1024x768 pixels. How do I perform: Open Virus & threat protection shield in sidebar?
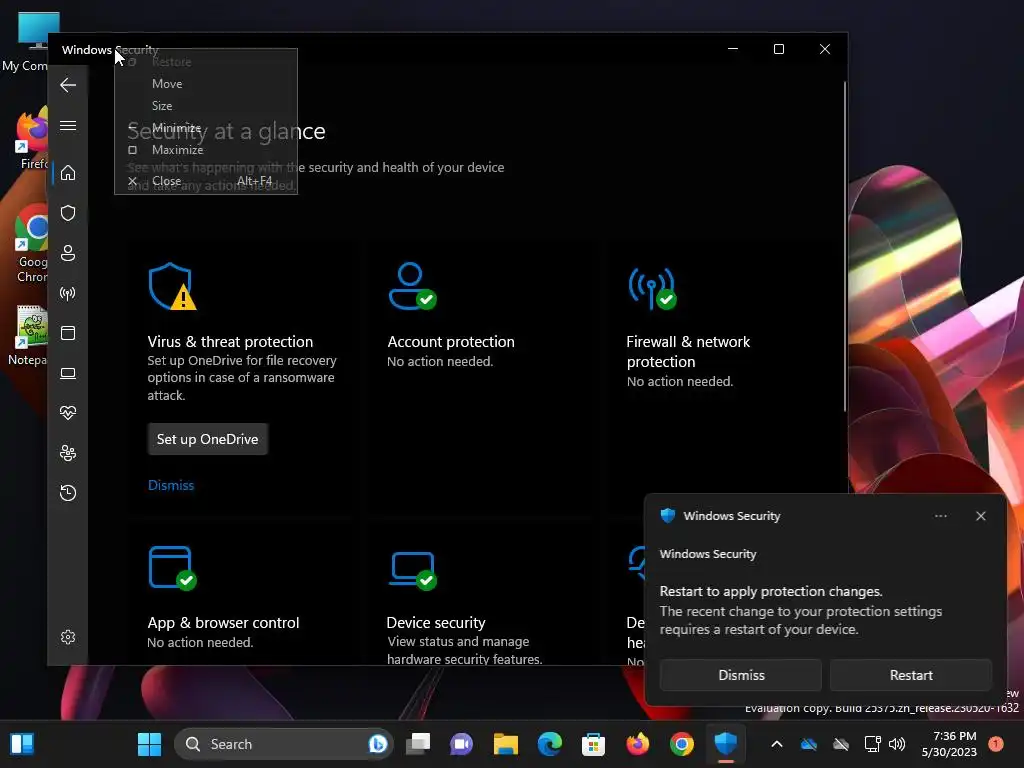coord(68,213)
